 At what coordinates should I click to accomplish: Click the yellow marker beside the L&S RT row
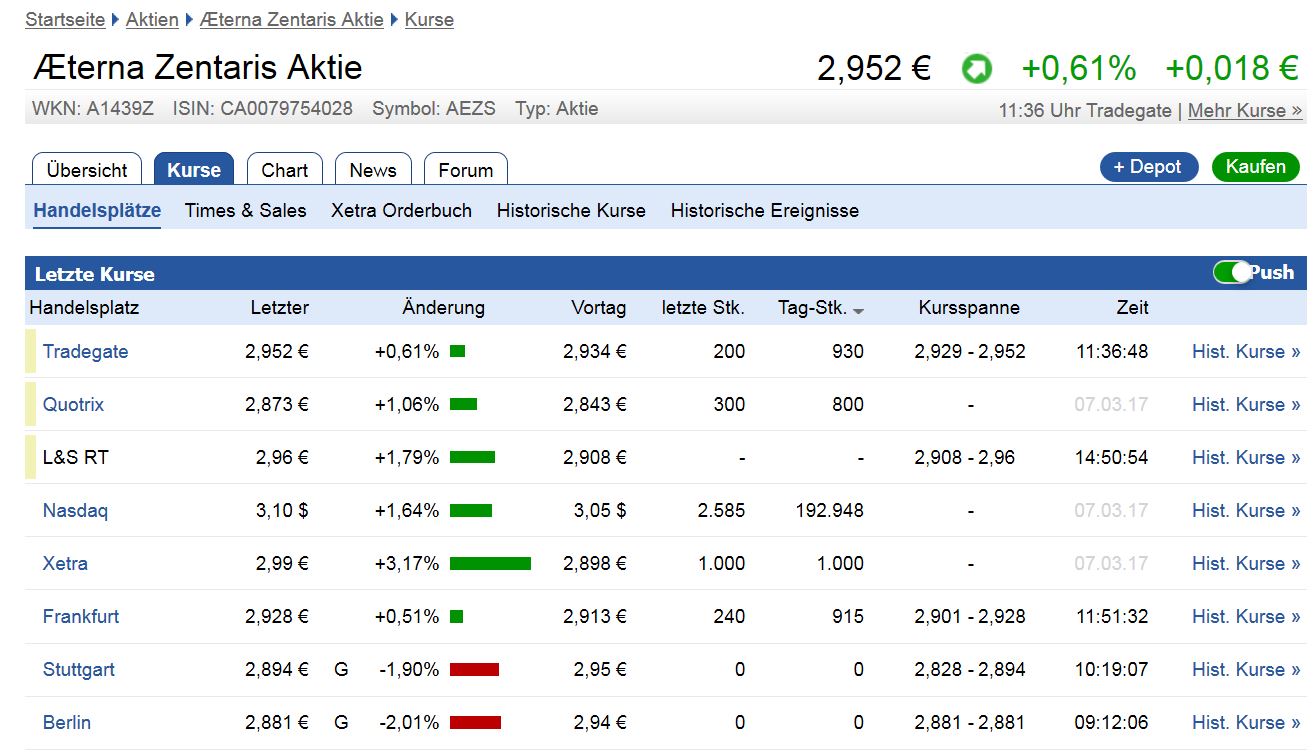[x=30, y=457]
